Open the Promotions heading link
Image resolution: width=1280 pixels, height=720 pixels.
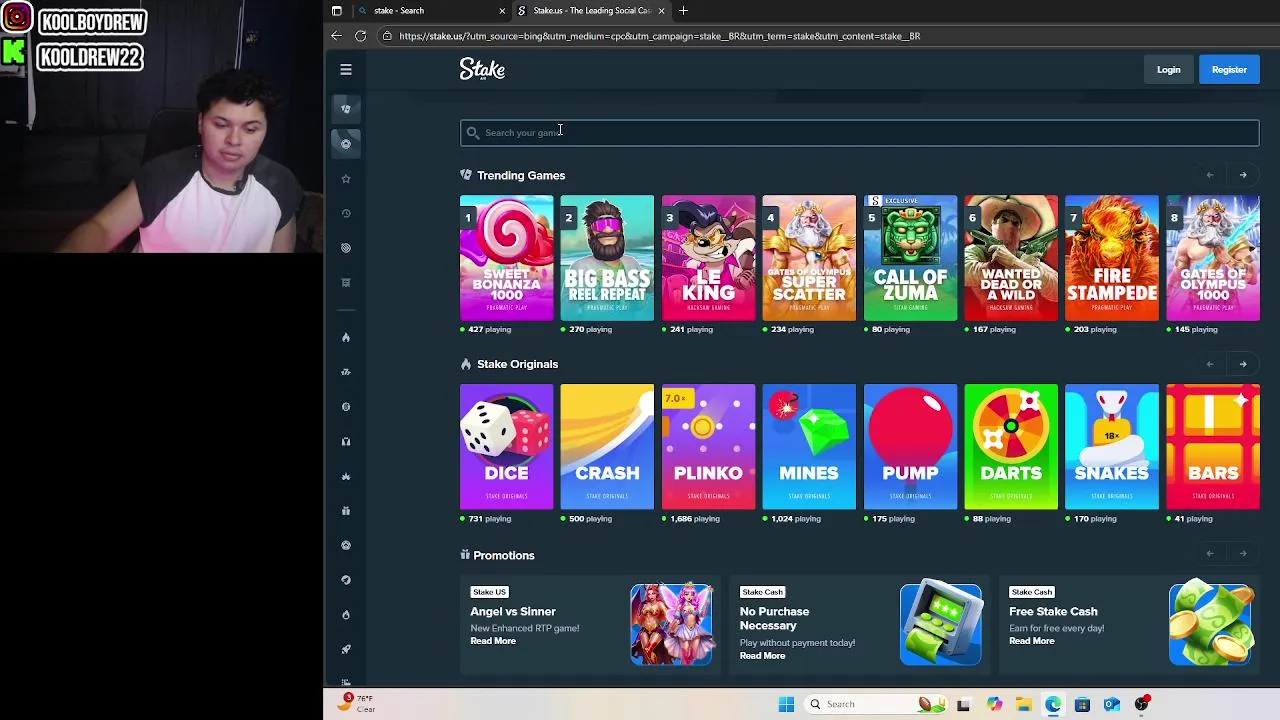click(504, 555)
